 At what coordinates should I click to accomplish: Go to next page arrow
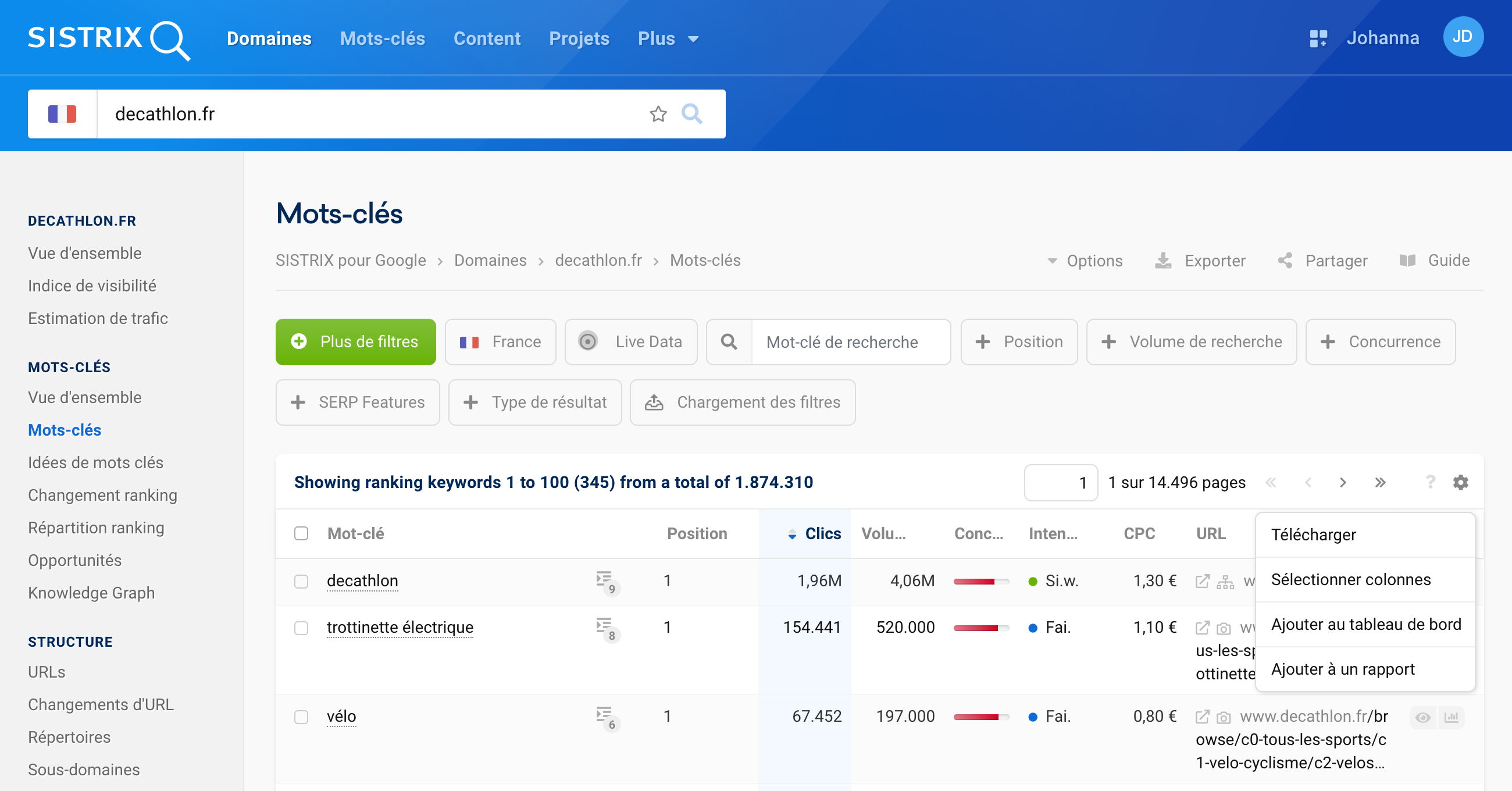click(1343, 483)
